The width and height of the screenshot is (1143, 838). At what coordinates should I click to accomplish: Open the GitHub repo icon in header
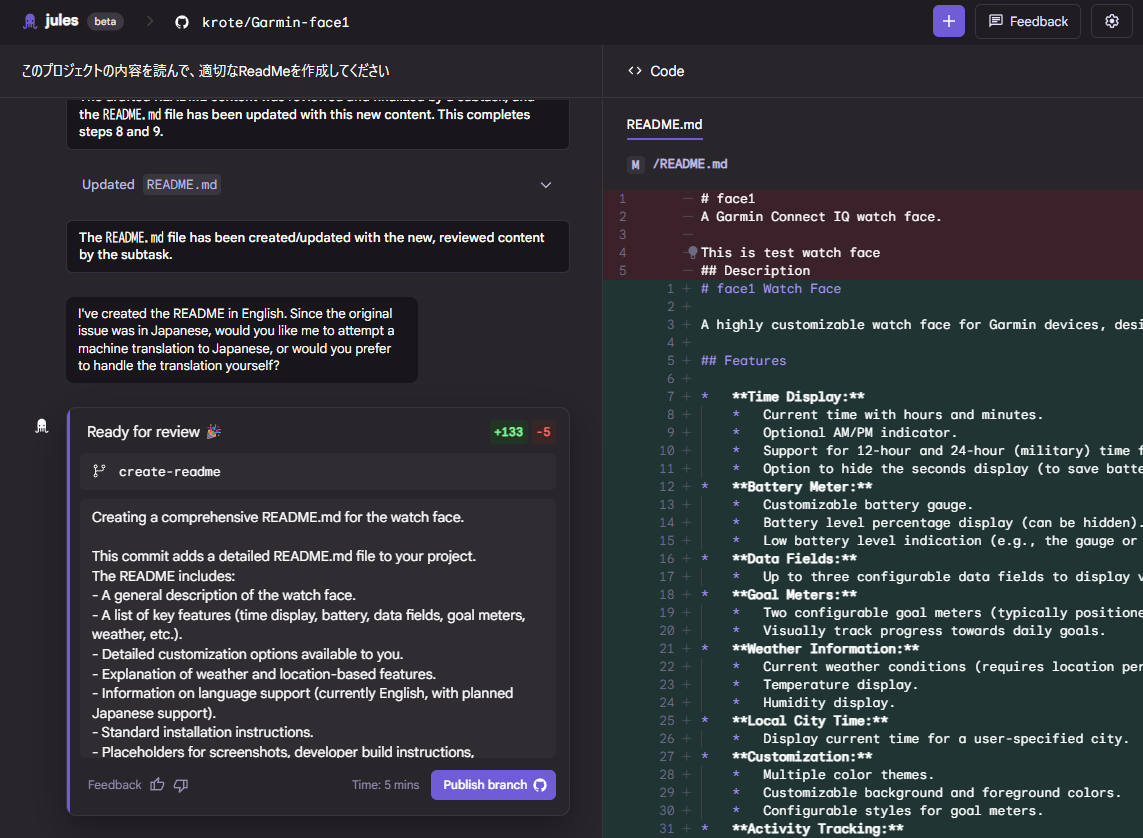[182, 23]
